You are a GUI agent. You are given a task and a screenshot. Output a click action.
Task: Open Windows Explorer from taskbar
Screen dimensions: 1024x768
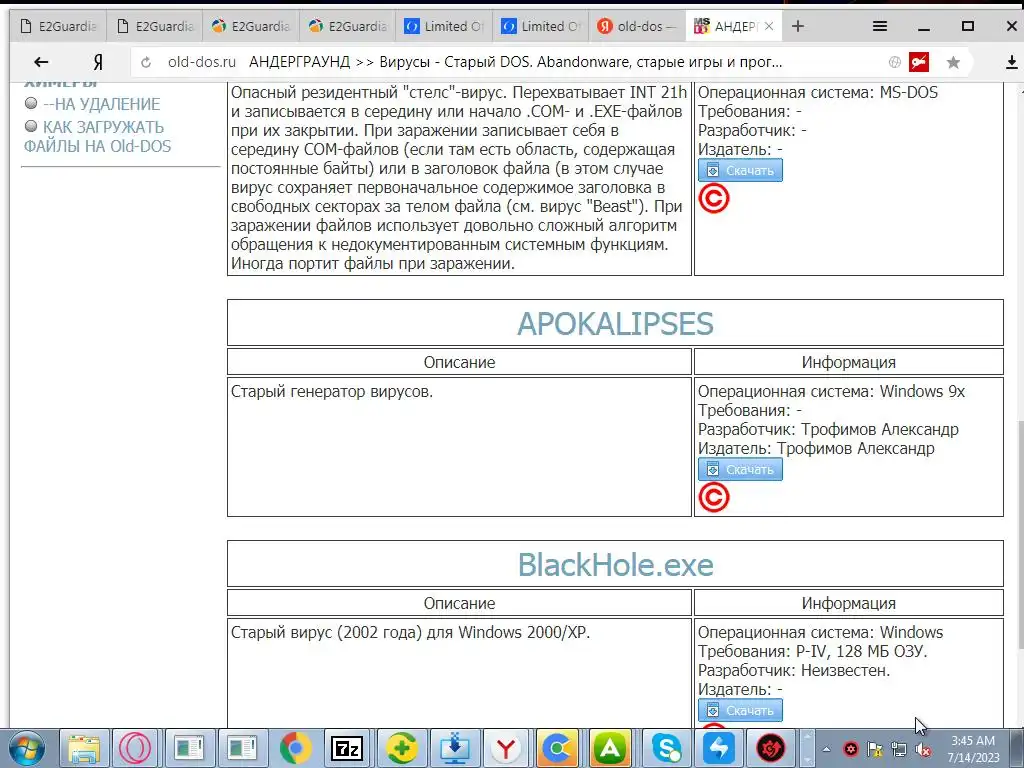pos(84,748)
